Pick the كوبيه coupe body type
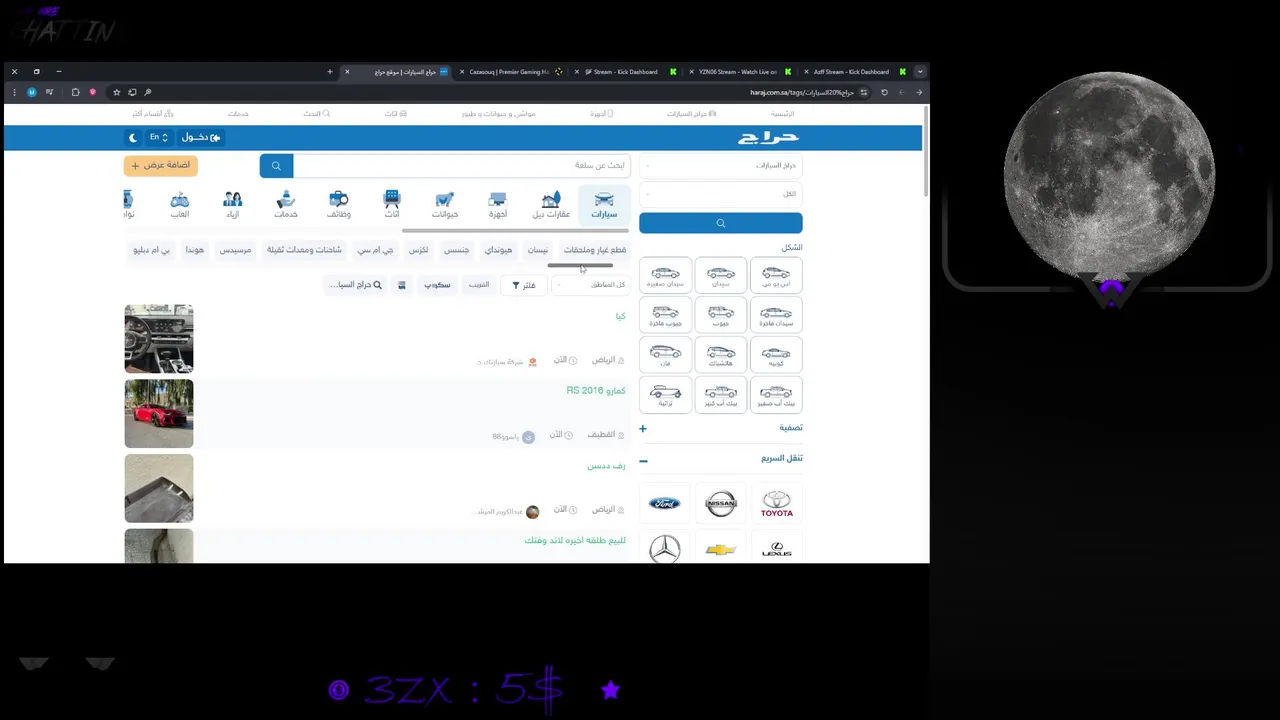The width and height of the screenshot is (1280, 720). pos(776,355)
